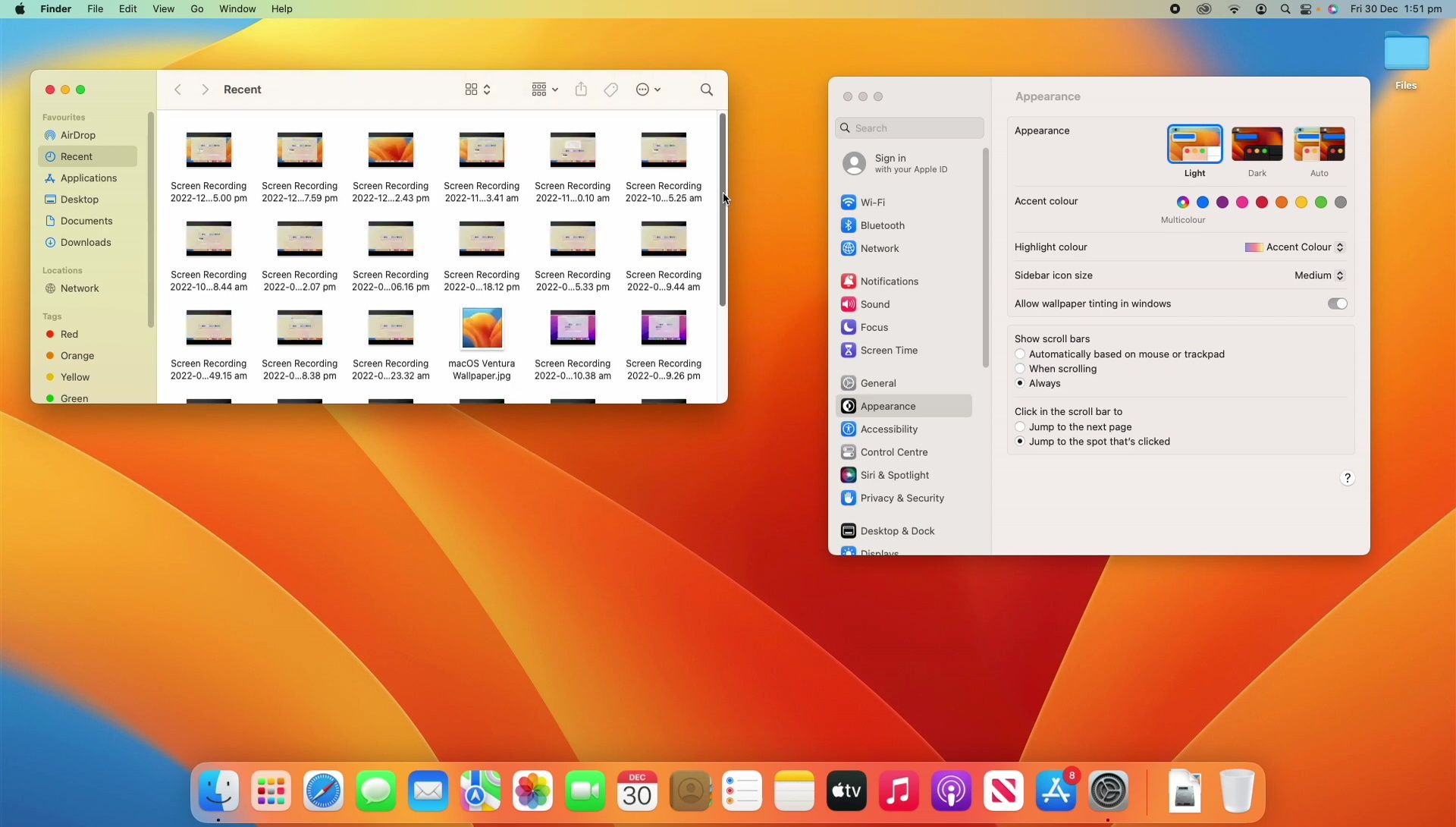Launch Podcasts from the Dock
The height and width of the screenshot is (827, 1456).
[x=952, y=791]
